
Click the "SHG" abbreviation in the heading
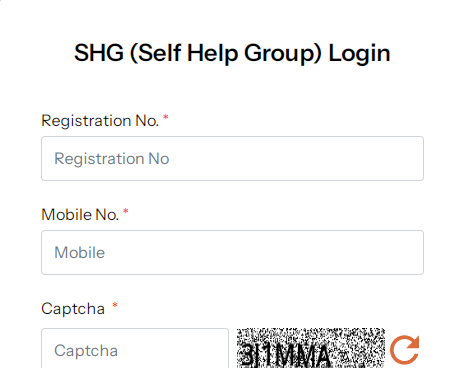tap(99, 53)
